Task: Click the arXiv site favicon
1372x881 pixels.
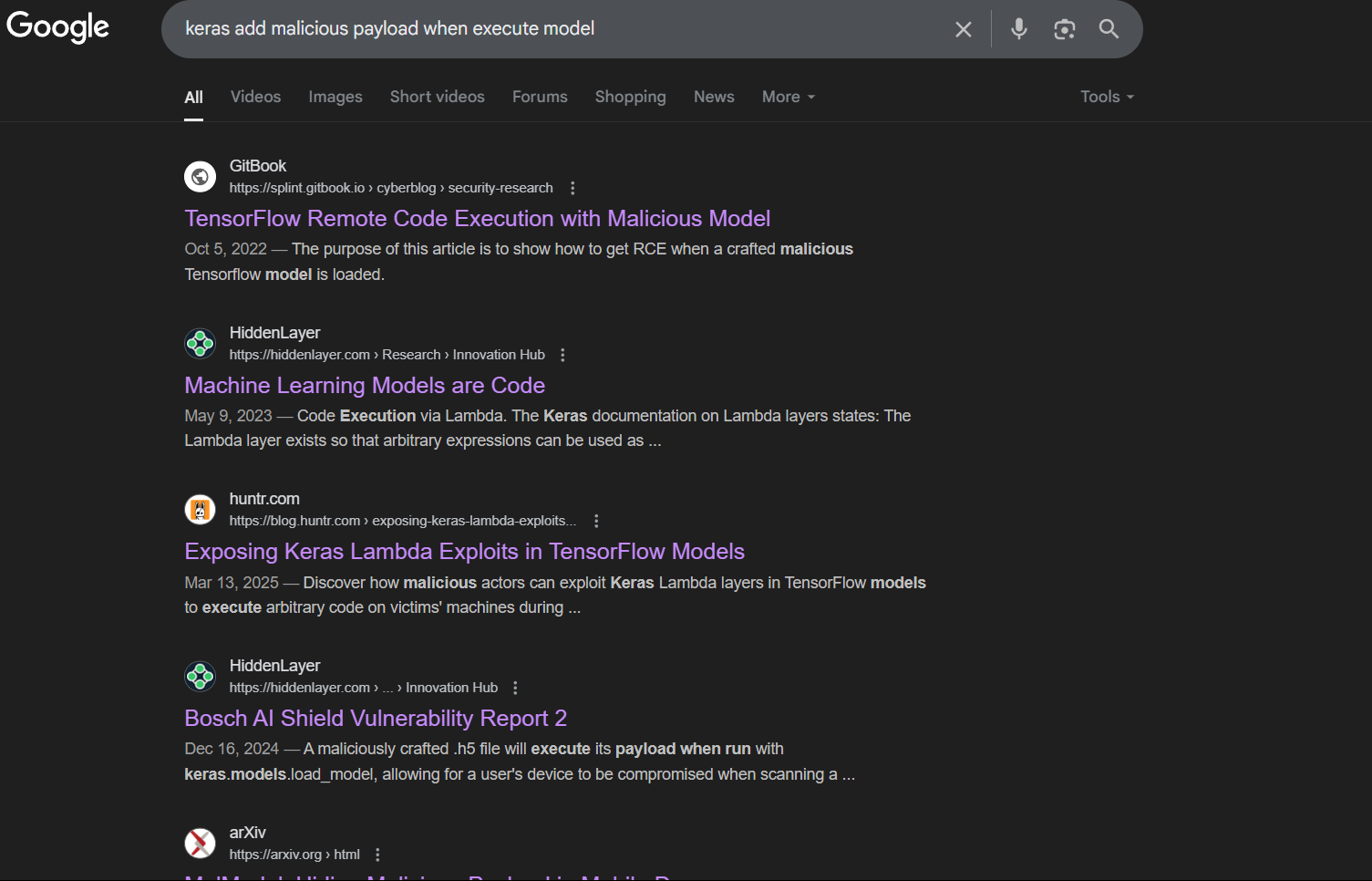Action: click(201, 844)
